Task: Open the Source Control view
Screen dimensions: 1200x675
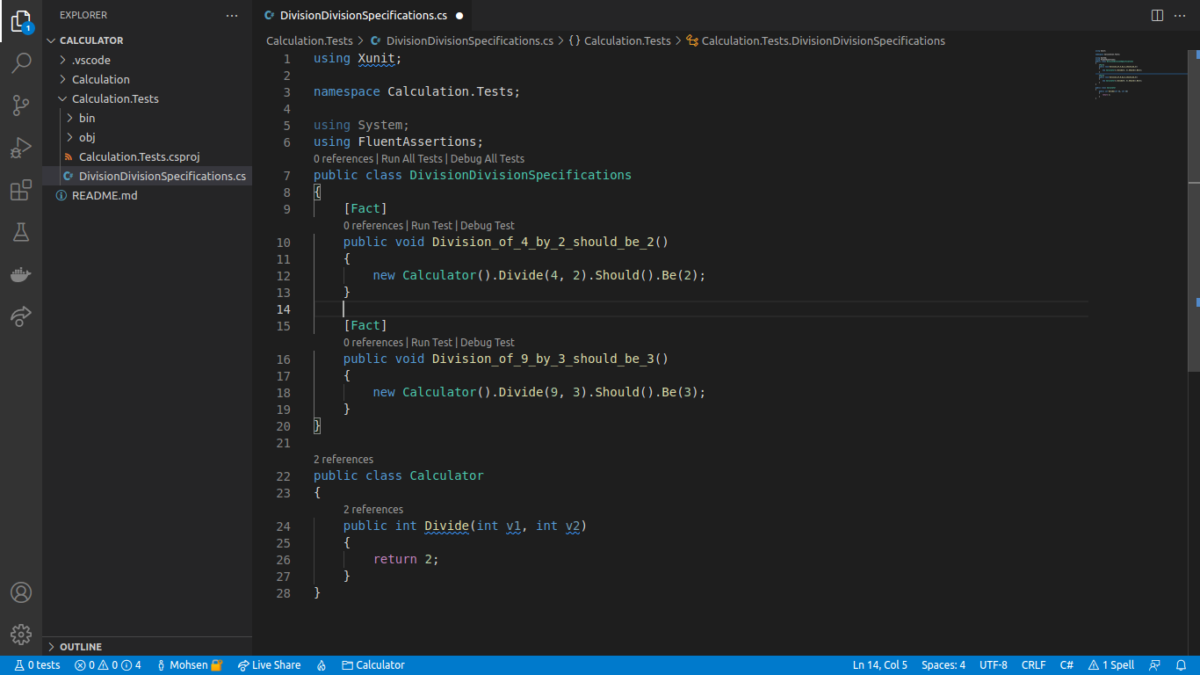Action: tap(21, 106)
